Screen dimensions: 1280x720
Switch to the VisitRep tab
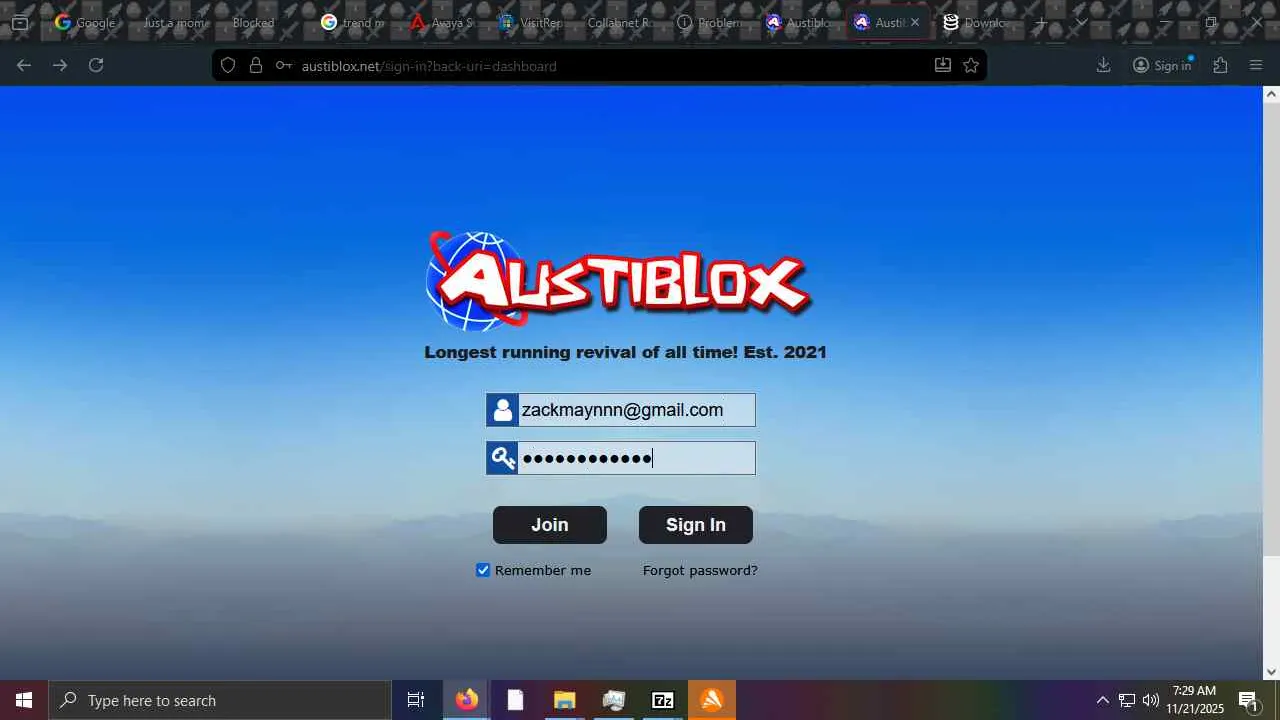click(x=530, y=22)
